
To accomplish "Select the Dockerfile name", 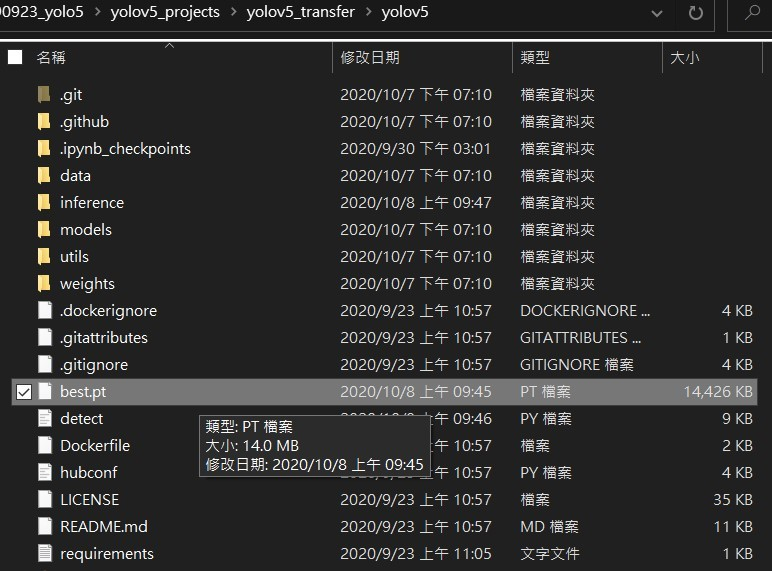I will tap(95, 445).
